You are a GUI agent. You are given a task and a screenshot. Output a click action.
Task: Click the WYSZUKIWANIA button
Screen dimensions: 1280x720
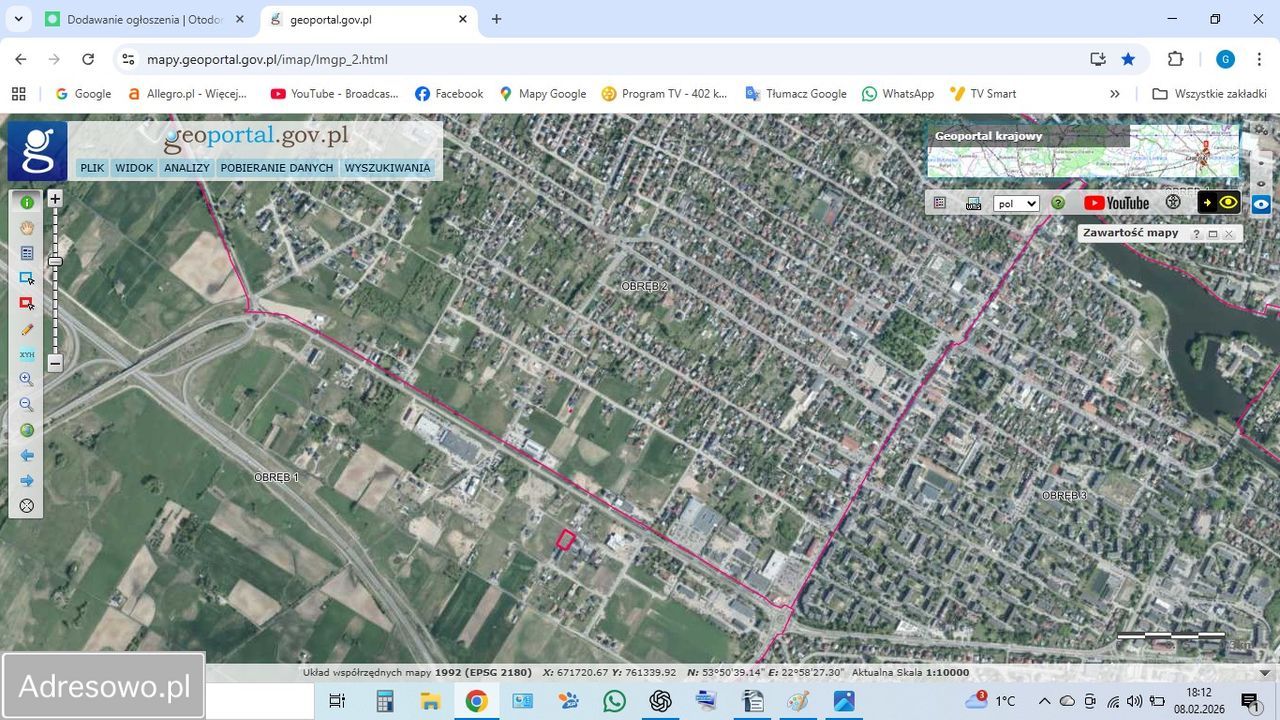[387, 168]
